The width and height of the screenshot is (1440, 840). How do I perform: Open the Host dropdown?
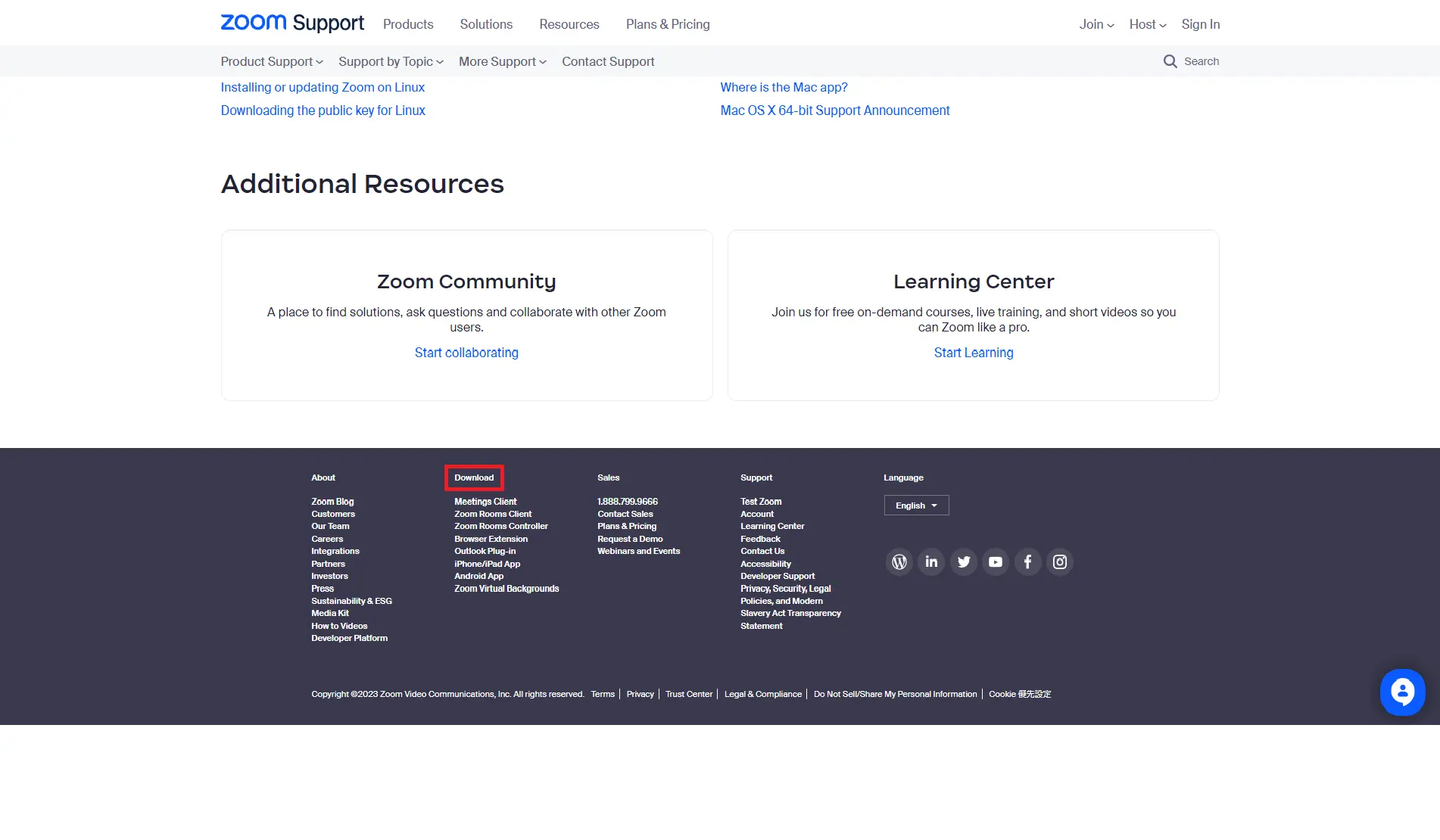point(1148,24)
